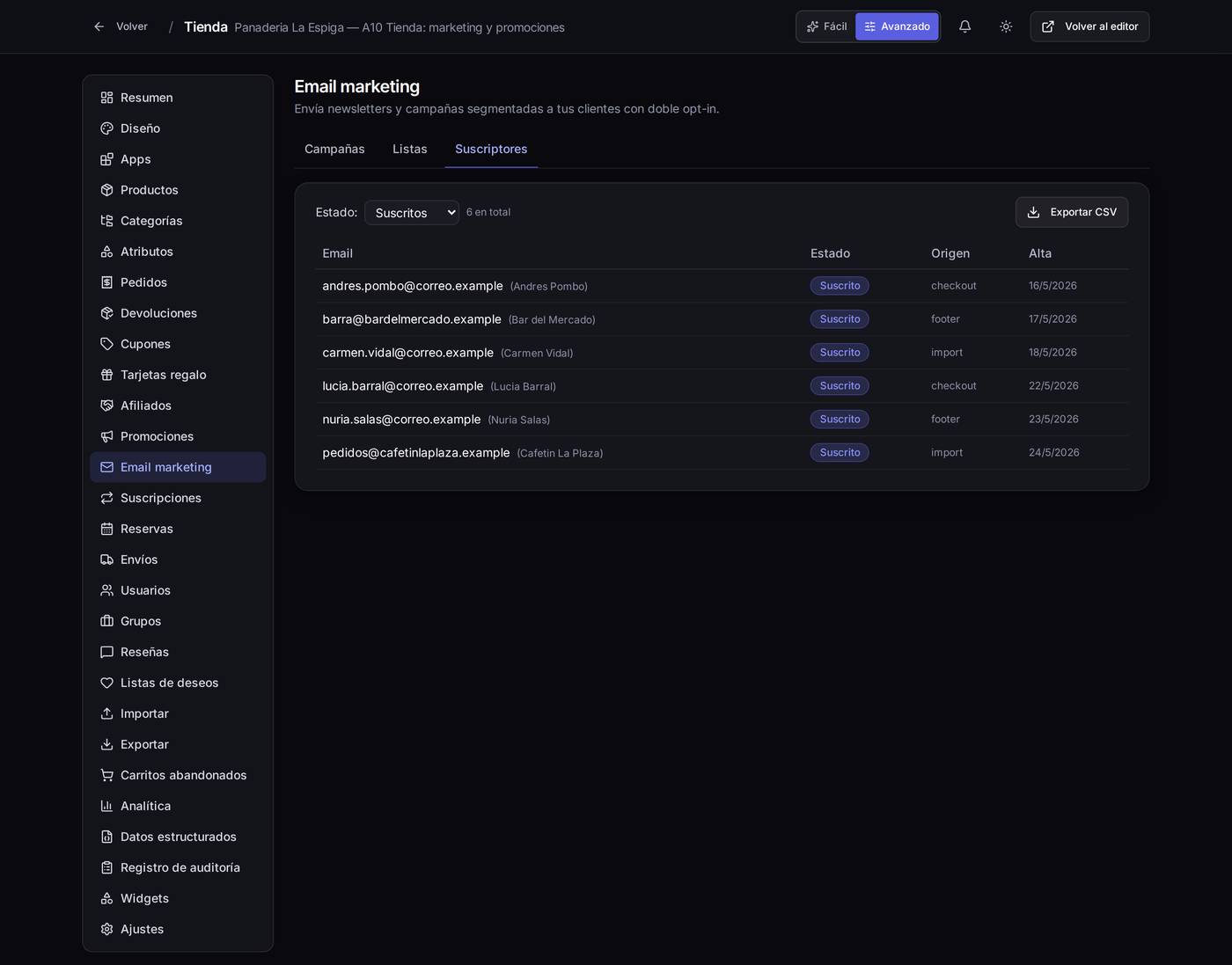The height and width of the screenshot is (965, 1232).
Task: Click origin import in Carmen Vidal row
Action: point(947,353)
